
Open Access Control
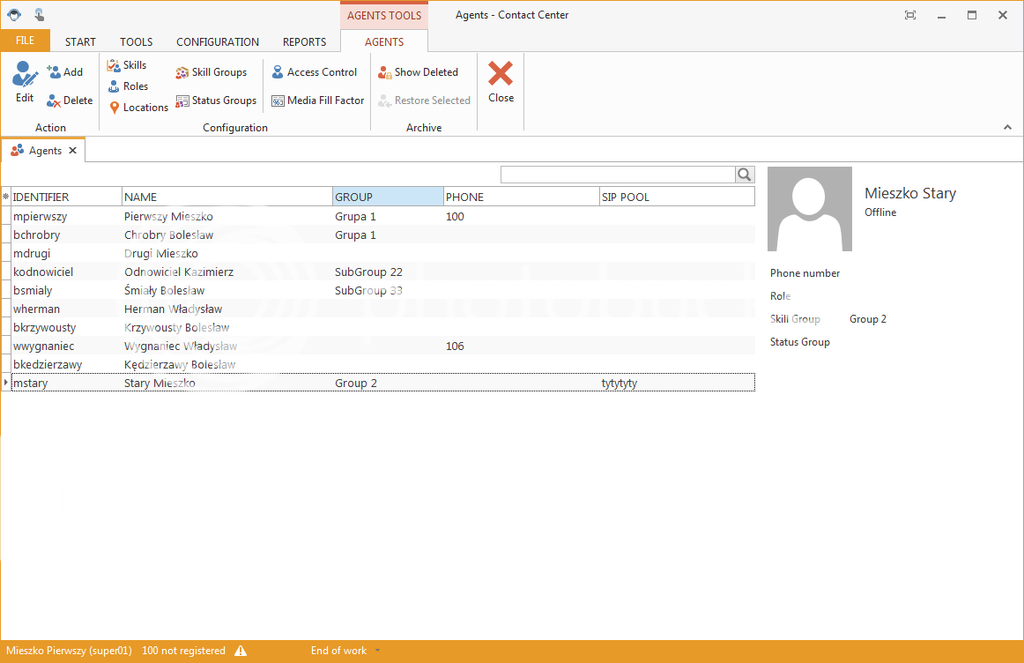314,72
